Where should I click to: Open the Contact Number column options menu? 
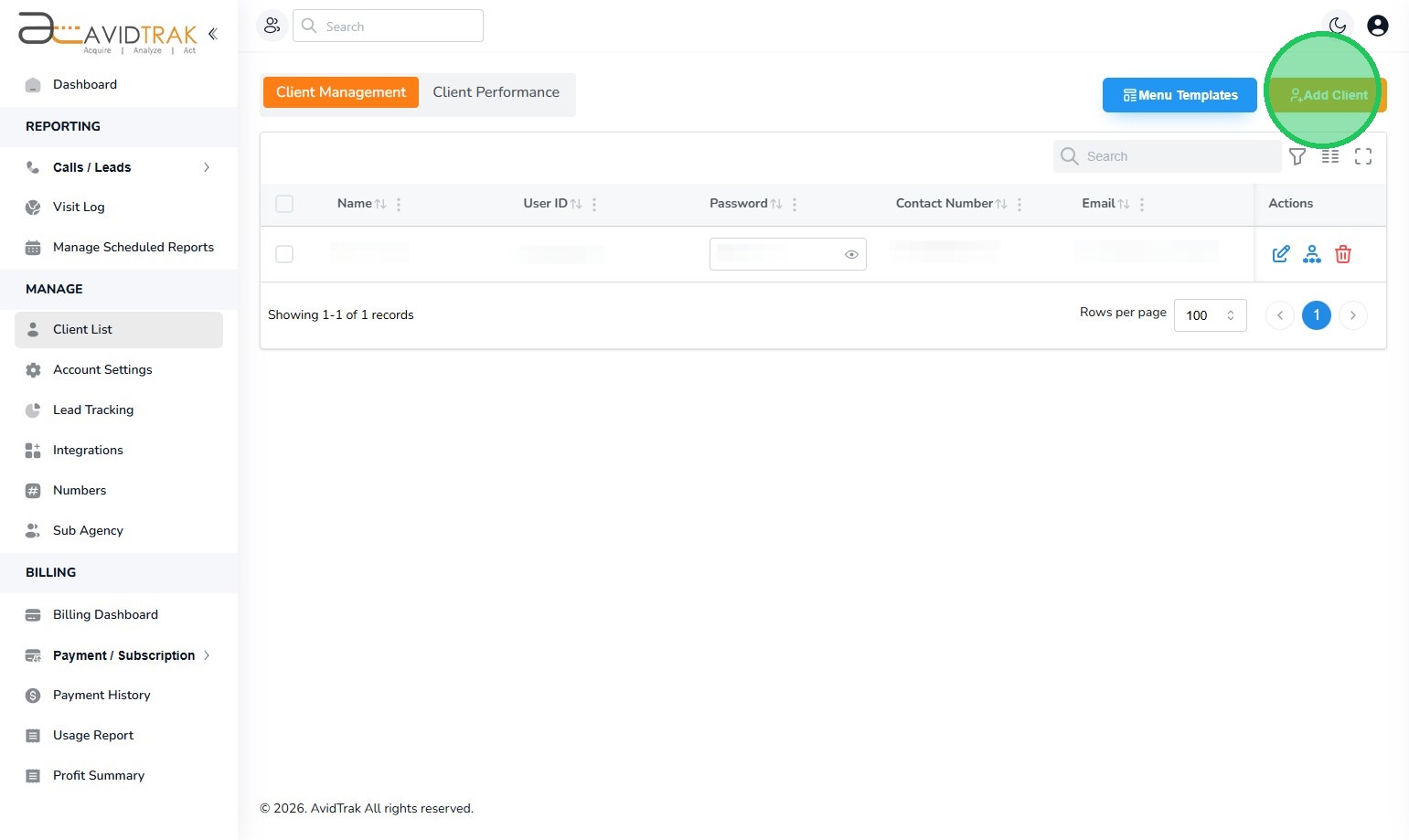coord(1019,205)
